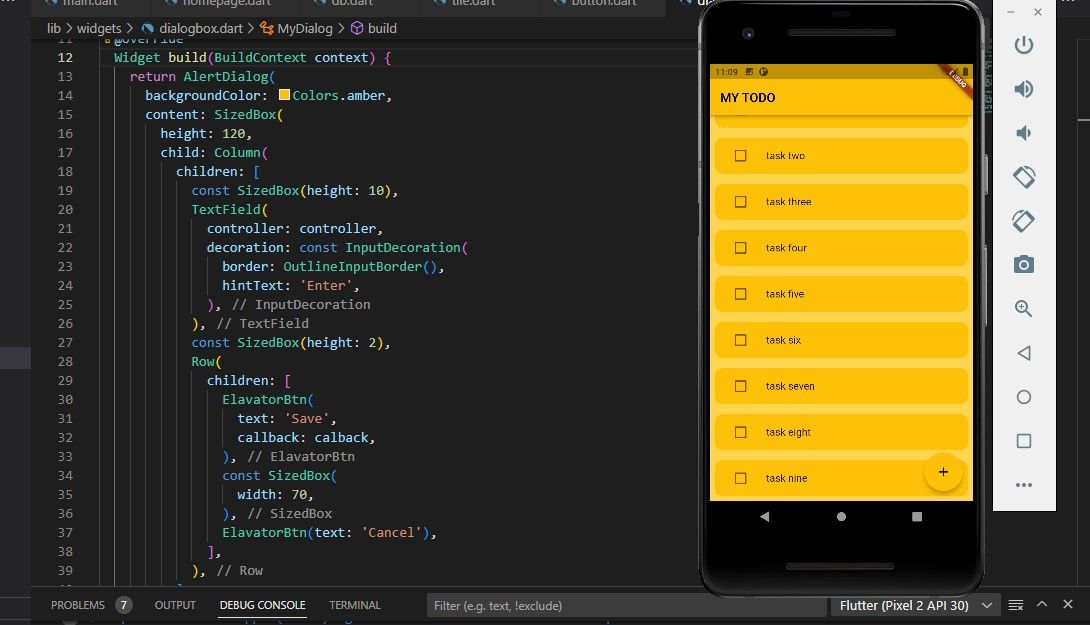Viewport: 1090px width, 625px height.
Task: Raise volume using emulator volume up icon
Action: (x=1023, y=89)
